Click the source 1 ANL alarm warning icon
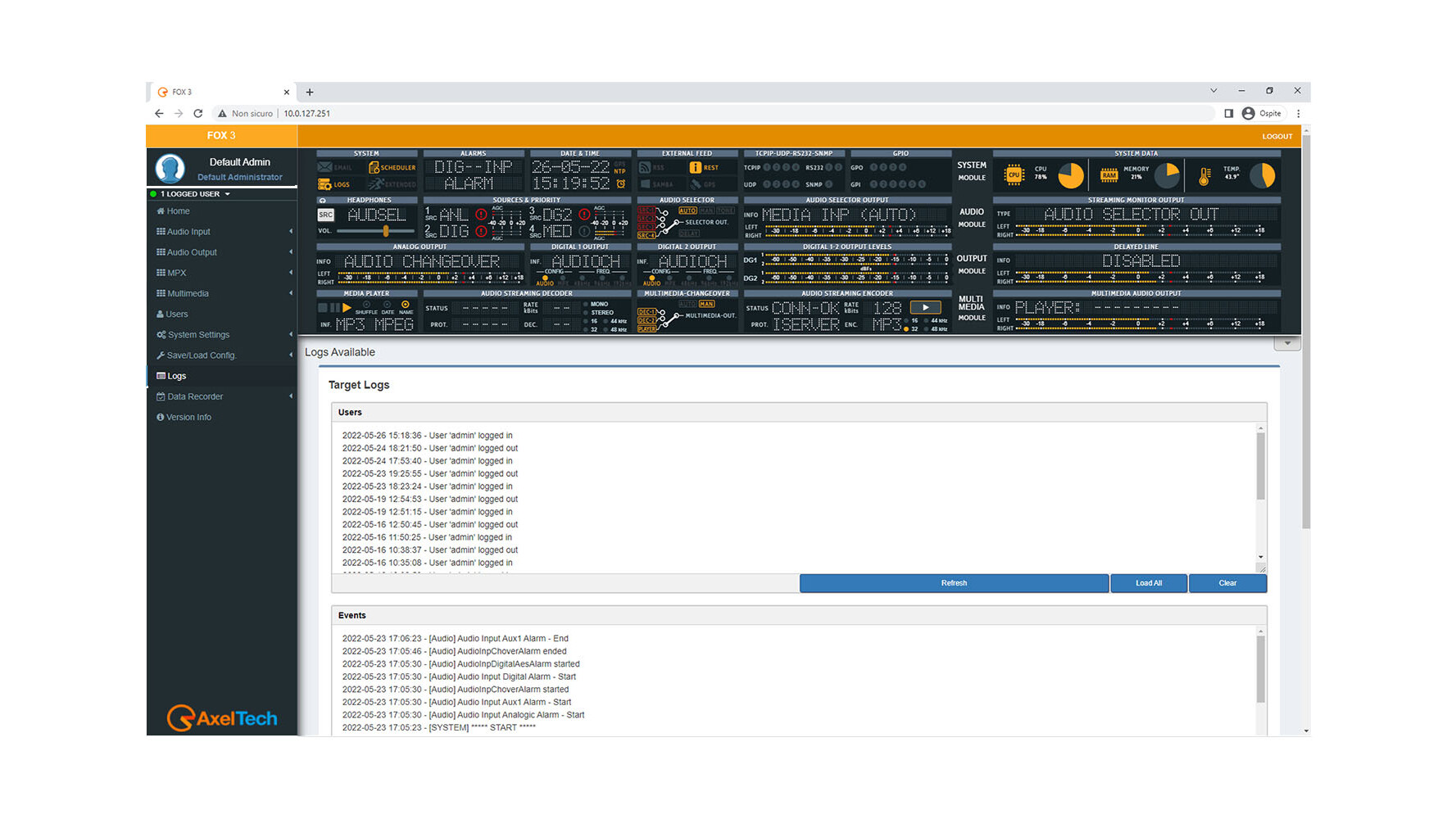Image resolution: width=1456 pixels, height=819 pixels. [481, 215]
